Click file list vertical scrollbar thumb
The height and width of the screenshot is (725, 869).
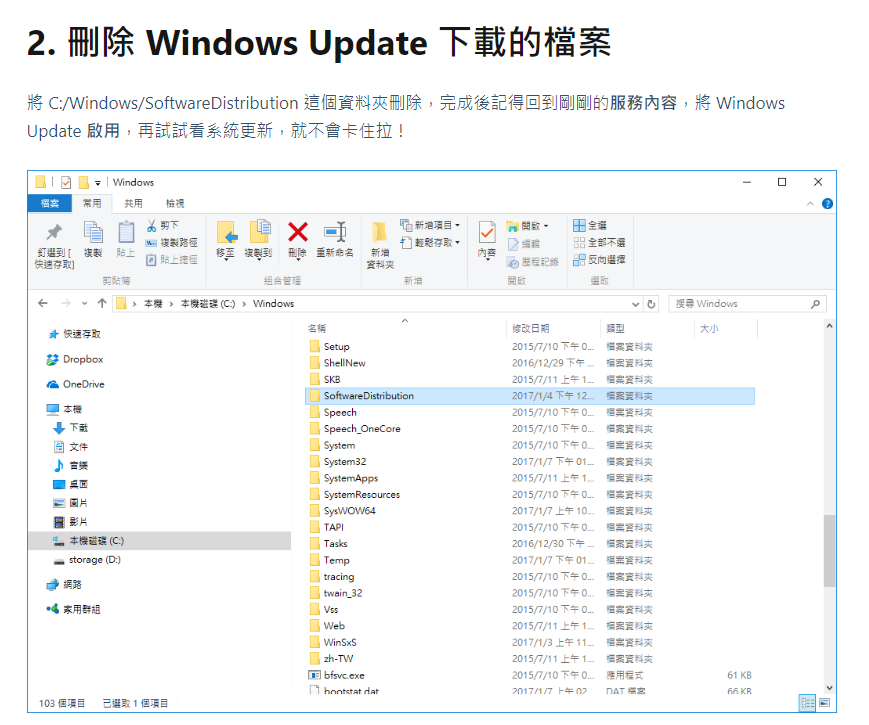click(x=829, y=550)
